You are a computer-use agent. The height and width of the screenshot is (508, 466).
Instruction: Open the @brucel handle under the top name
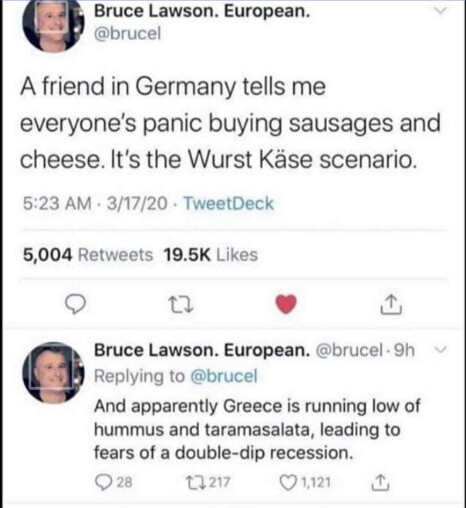tap(128, 33)
